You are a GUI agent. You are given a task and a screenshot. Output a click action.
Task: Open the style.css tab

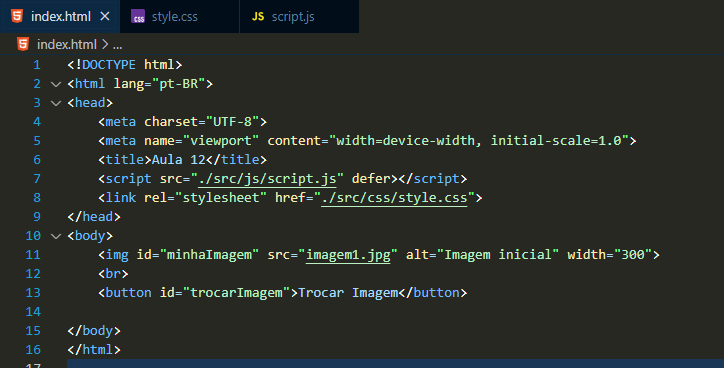(x=180, y=17)
